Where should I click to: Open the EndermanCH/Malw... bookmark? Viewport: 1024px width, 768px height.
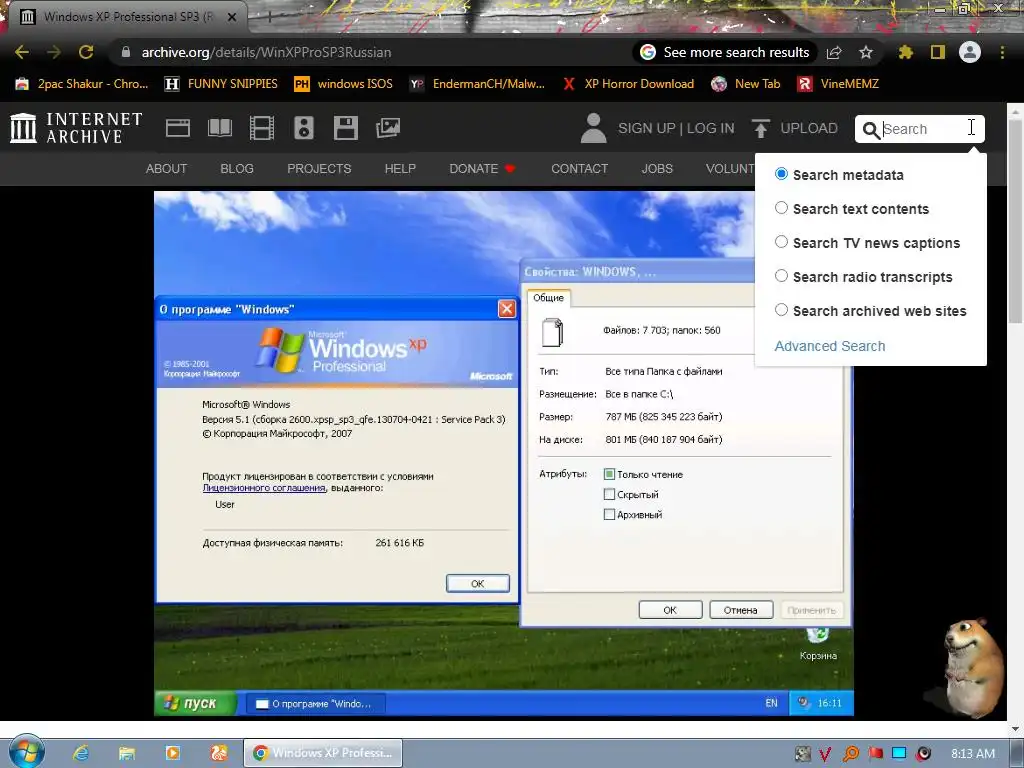pyautogui.click(x=477, y=84)
